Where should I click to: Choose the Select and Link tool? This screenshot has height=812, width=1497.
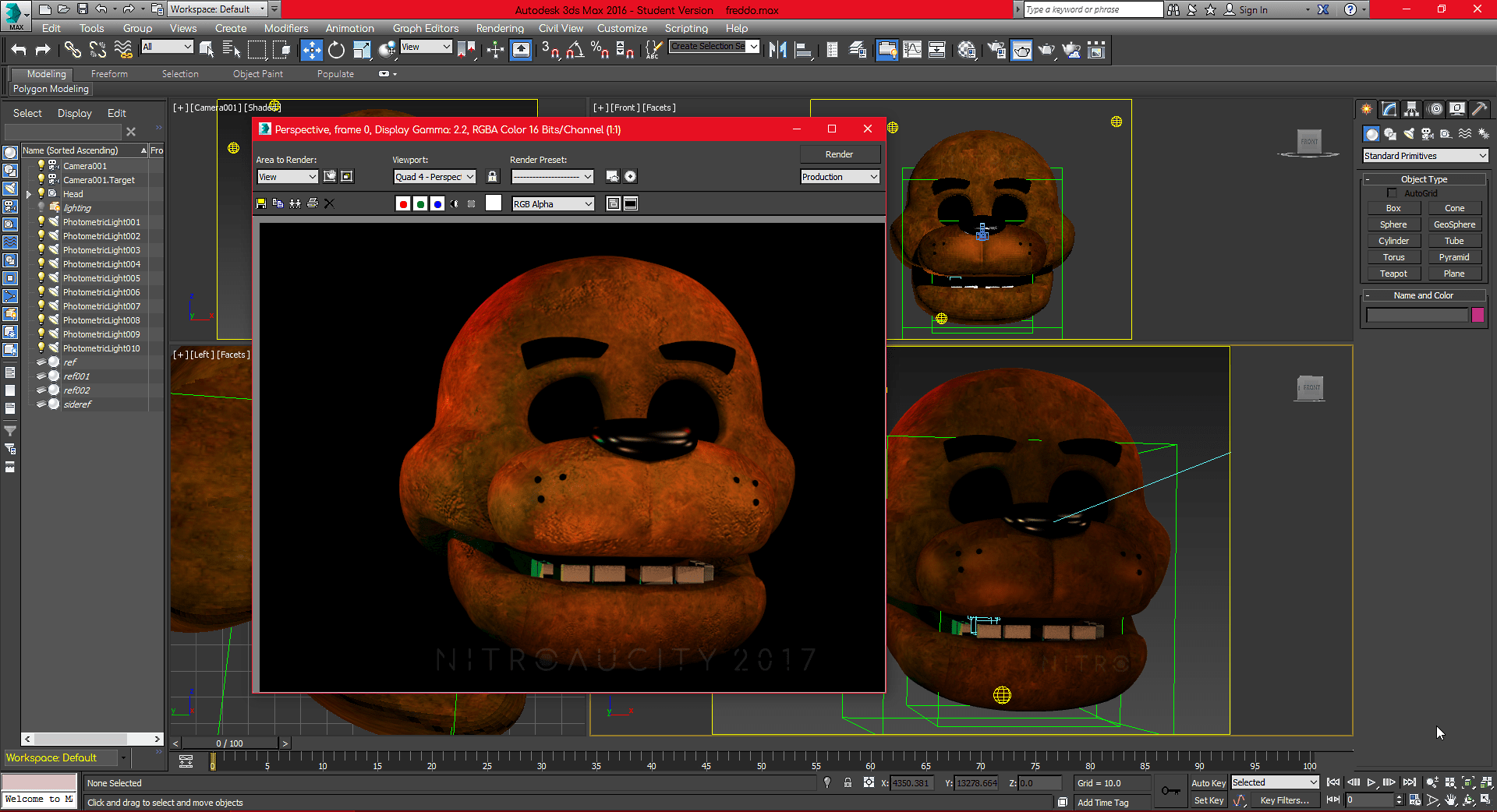coord(73,50)
